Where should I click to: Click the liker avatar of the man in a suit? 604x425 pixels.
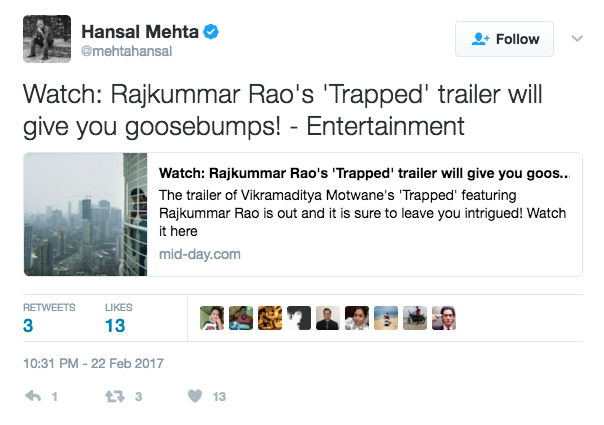click(x=327, y=318)
